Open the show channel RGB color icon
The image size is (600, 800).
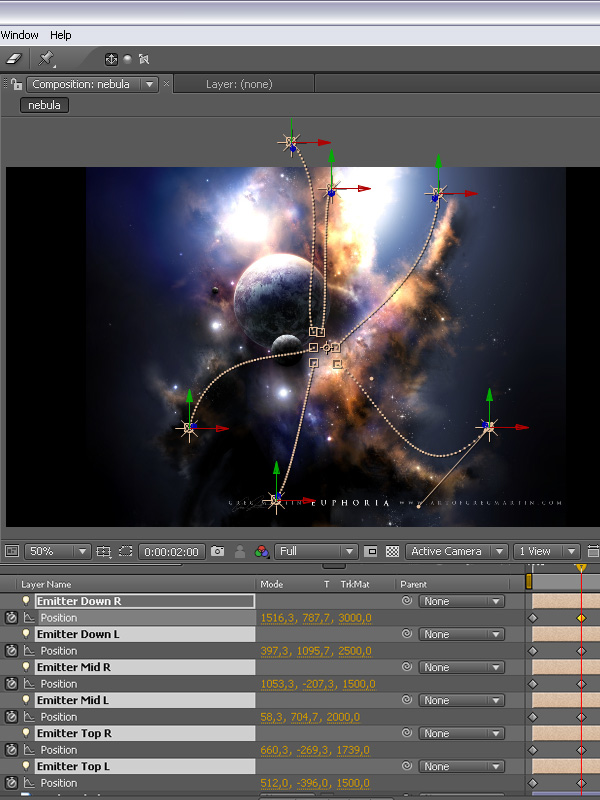pos(262,552)
